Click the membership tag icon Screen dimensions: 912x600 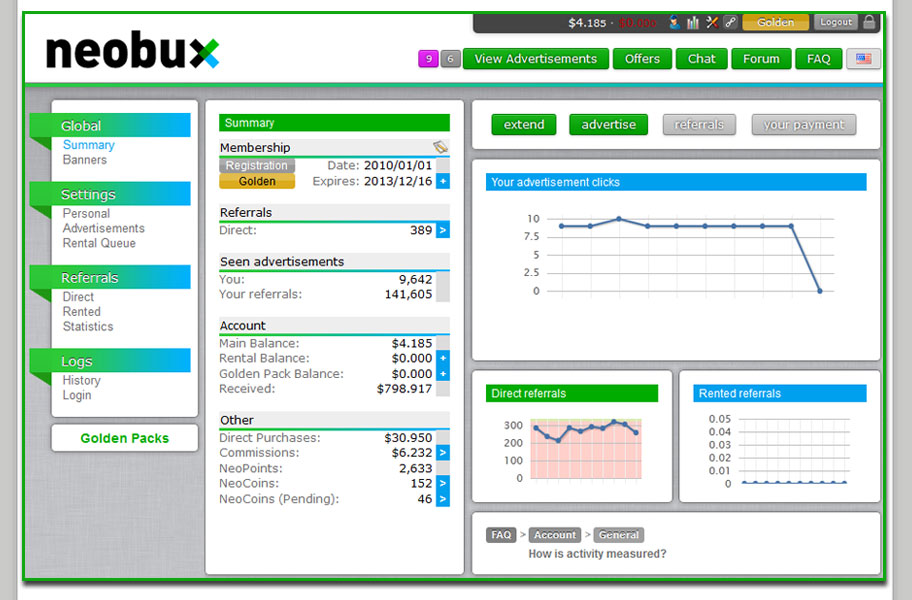tap(440, 147)
